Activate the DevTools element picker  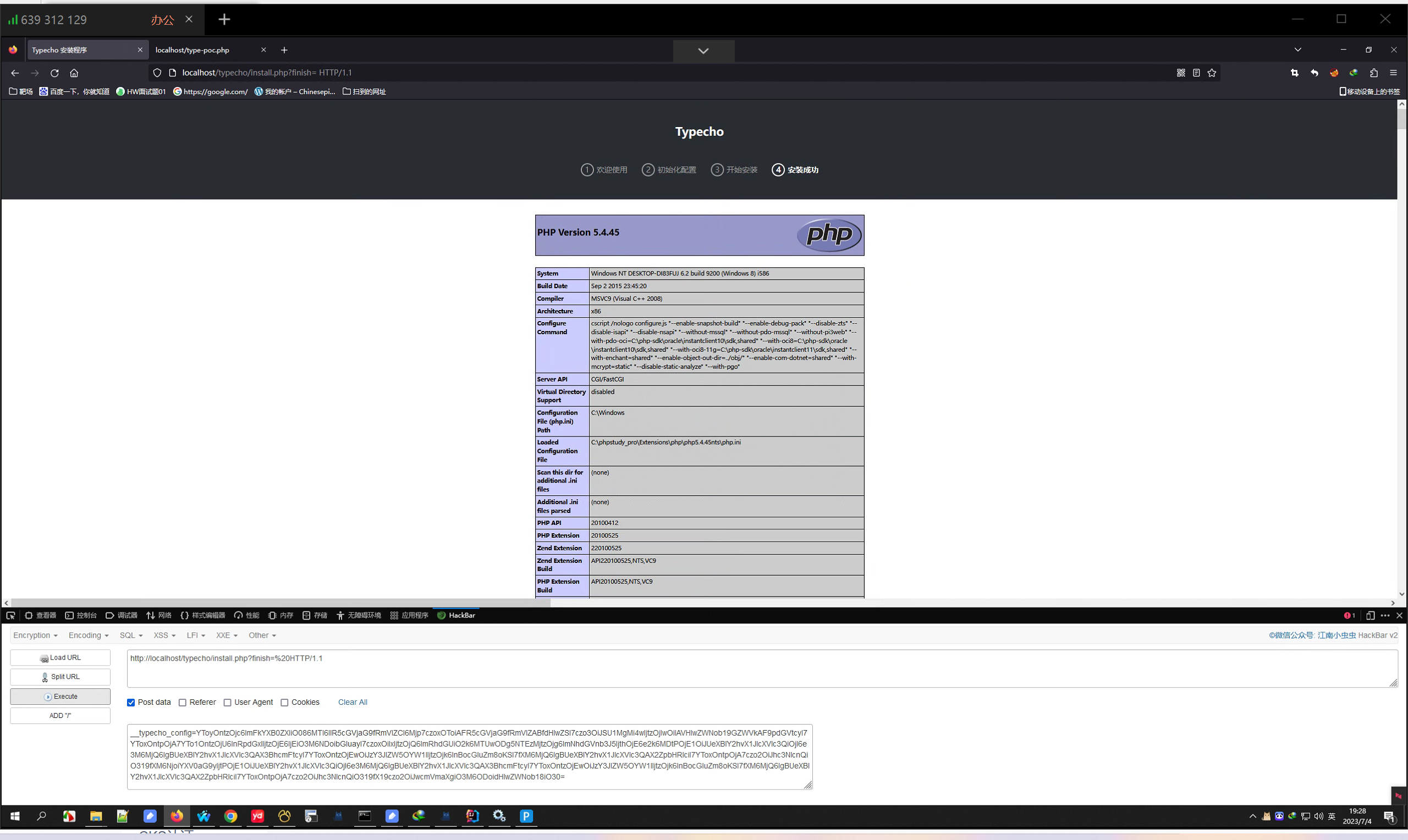click(10, 615)
